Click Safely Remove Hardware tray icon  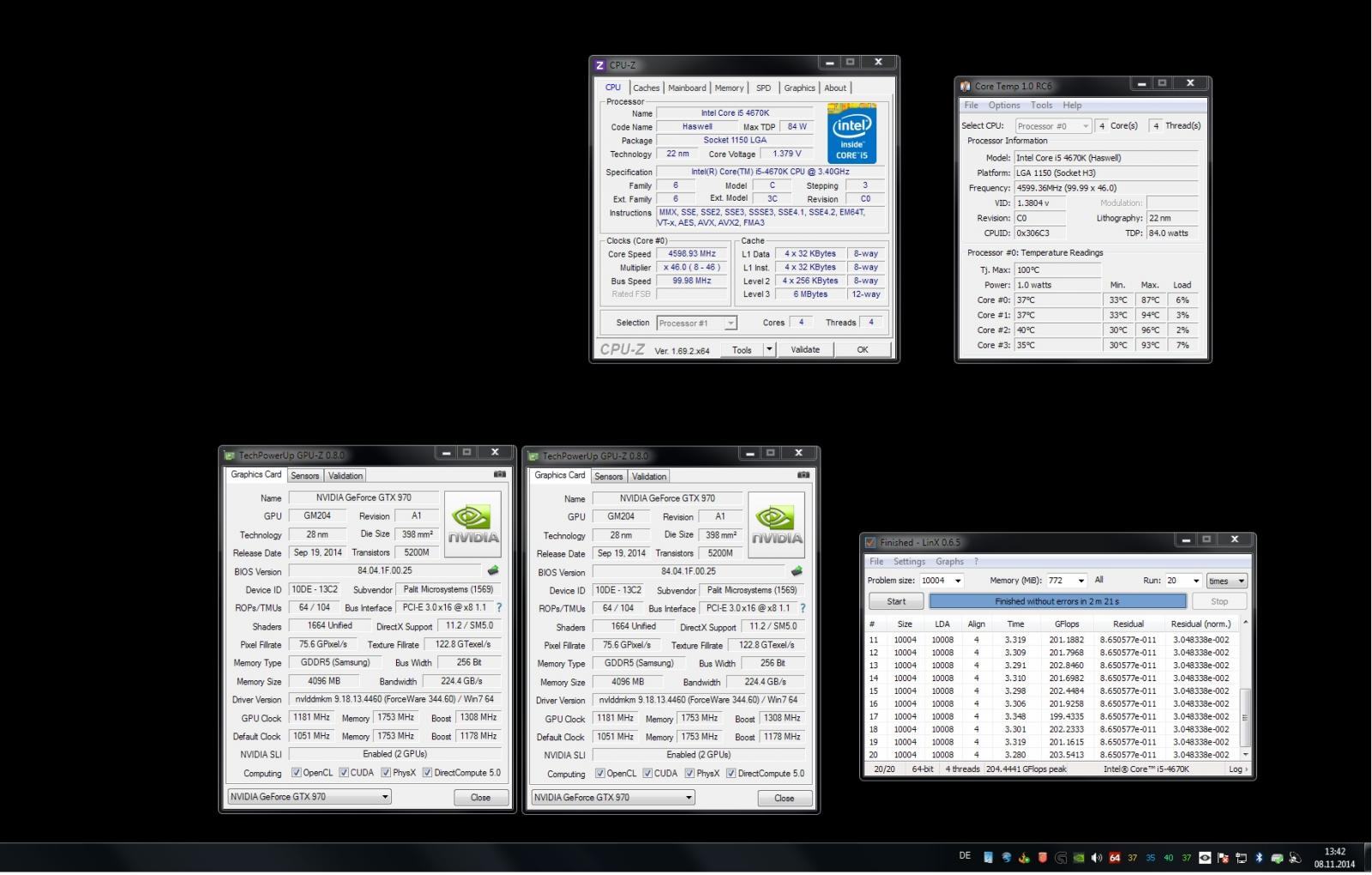[1277, 858]
